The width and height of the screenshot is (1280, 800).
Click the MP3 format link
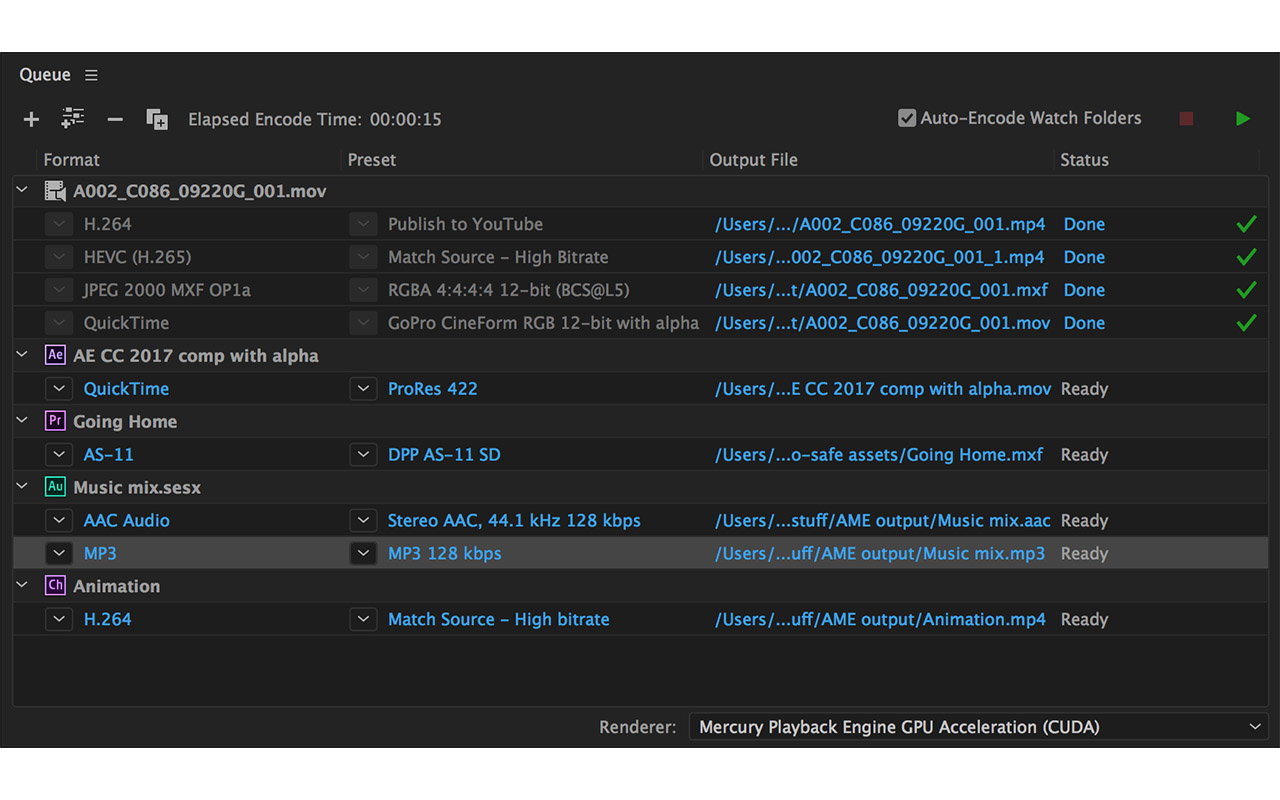100,554
